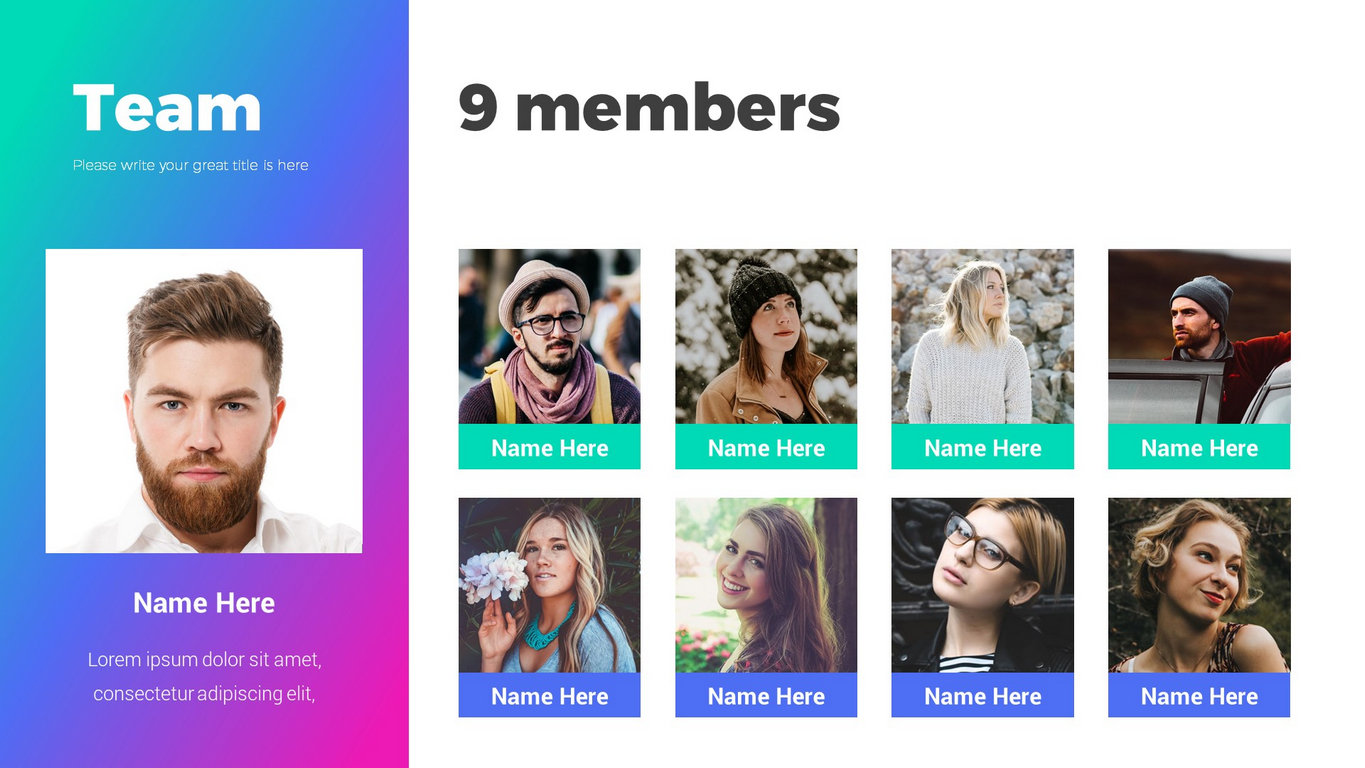
Task: Click "Name Here" below the large bearded portrait
Action: (x=204, y=603)
